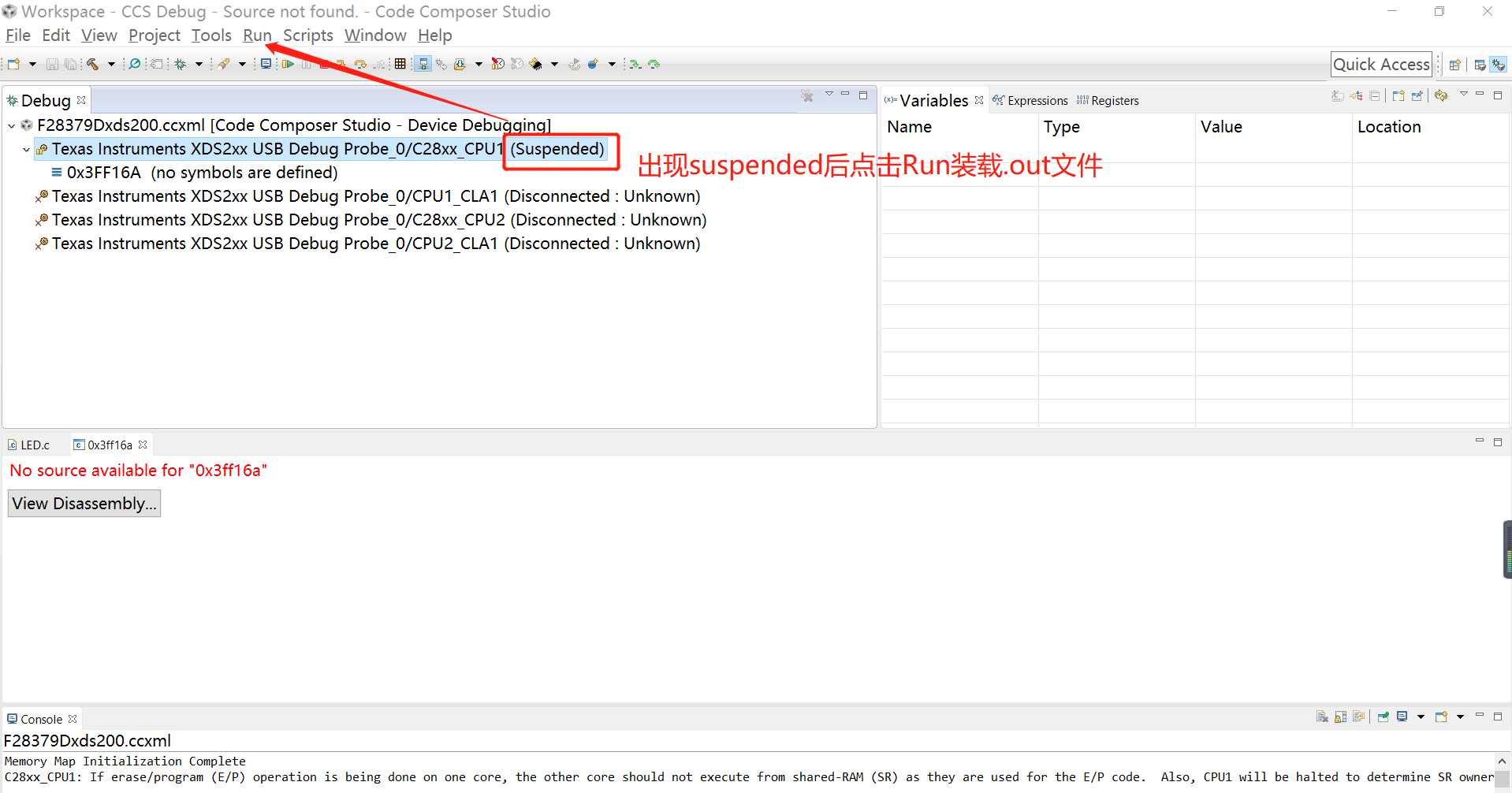Open the New button dropdown arrow

[32, 64]
